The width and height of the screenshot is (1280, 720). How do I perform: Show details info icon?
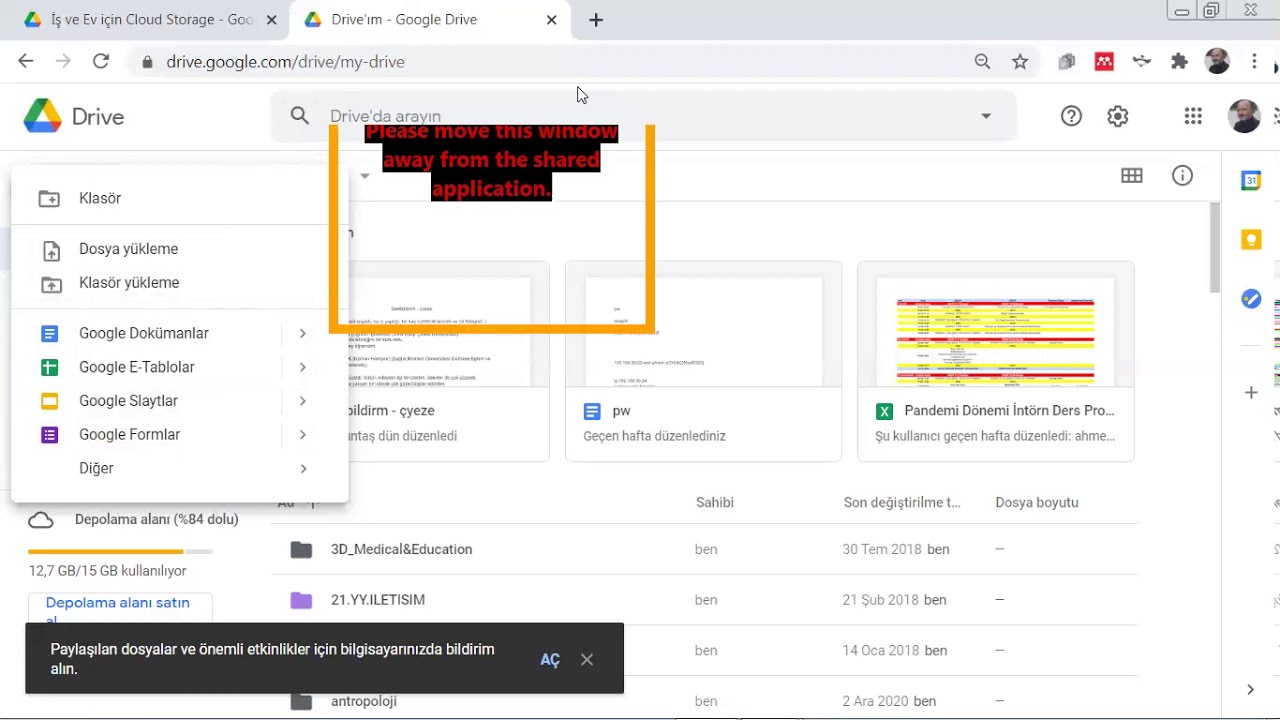click(1183, 176)
